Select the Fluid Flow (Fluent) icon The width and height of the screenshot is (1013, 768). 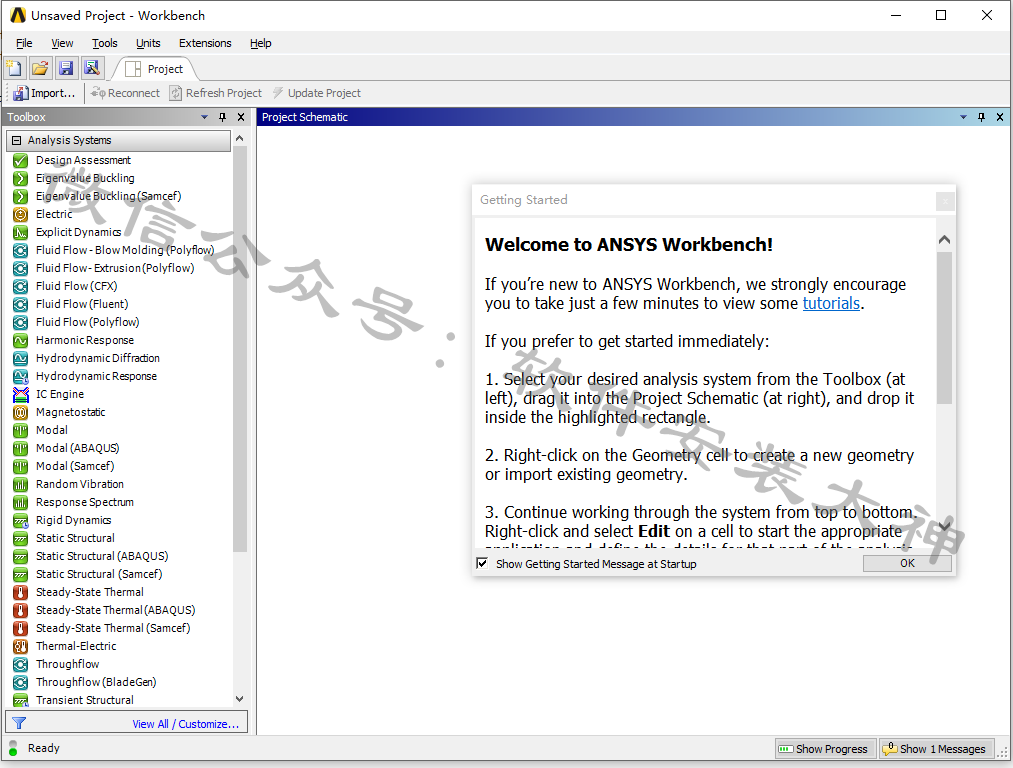[21, 304]
